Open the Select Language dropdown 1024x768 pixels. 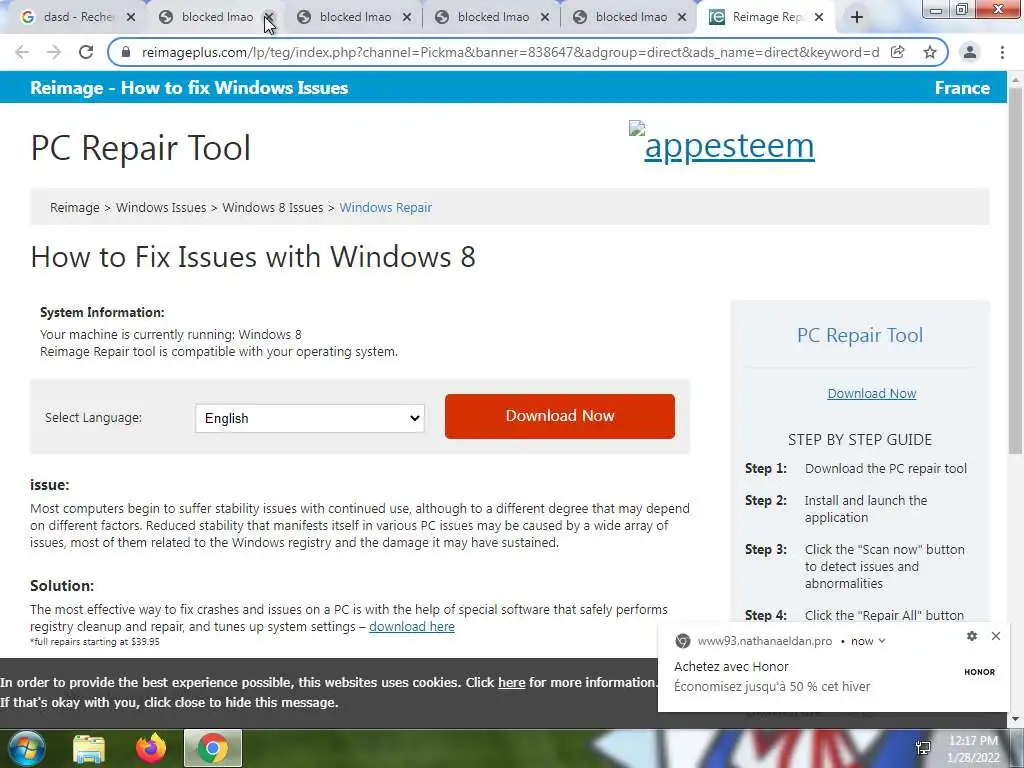(310, 418)
